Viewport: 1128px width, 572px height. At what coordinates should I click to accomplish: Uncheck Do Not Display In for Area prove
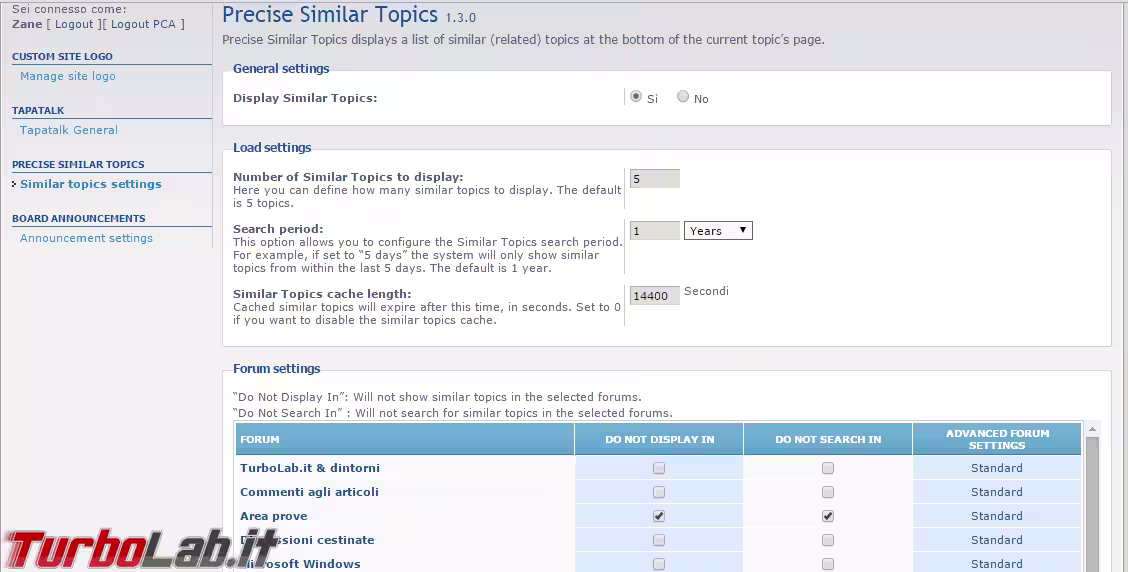(x=659, y=516)
